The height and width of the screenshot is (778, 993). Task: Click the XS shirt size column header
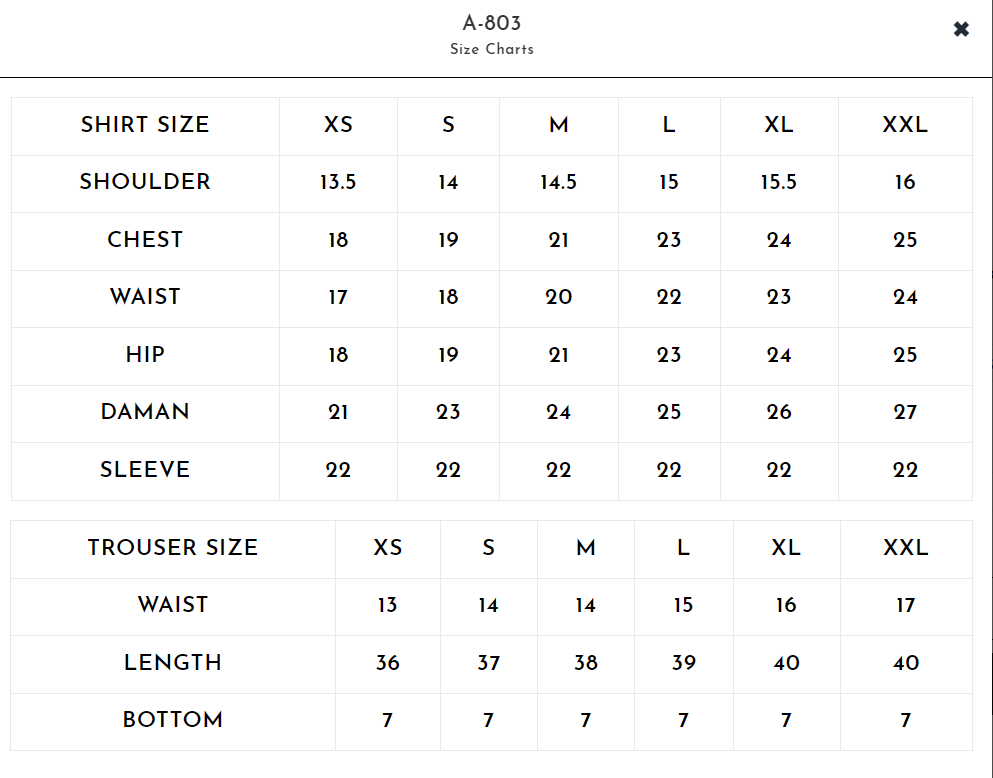click(338, 125)
